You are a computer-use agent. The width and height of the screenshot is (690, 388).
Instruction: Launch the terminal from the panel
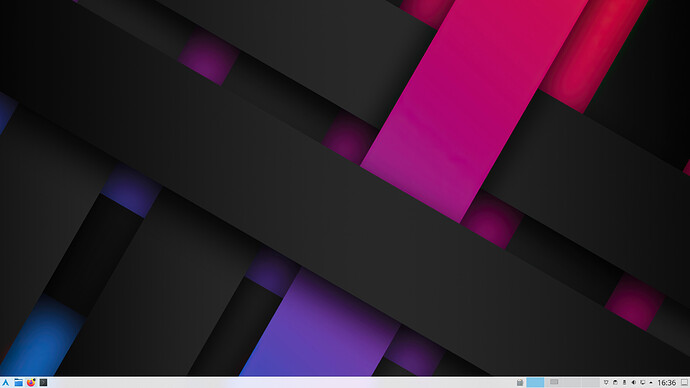(x=43, y=382)
